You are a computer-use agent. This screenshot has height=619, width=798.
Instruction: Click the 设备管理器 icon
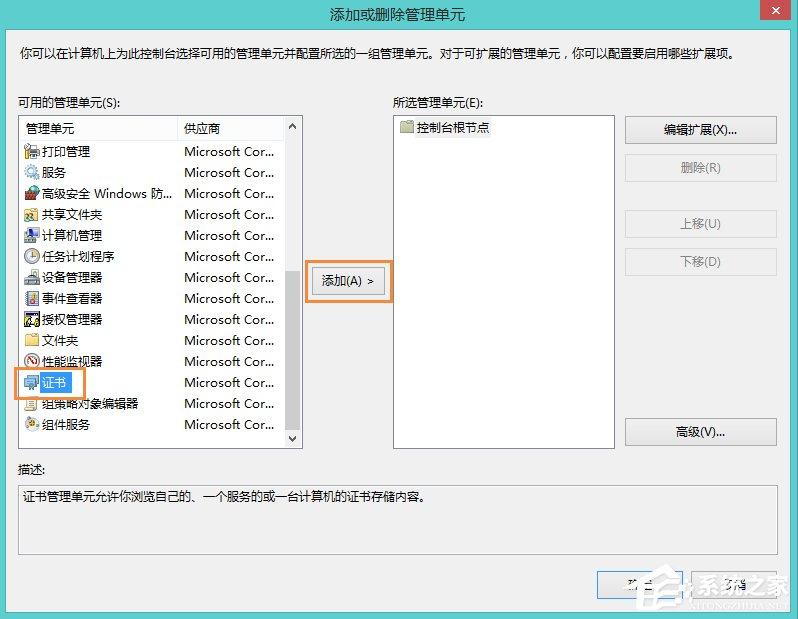coord(32,277)
